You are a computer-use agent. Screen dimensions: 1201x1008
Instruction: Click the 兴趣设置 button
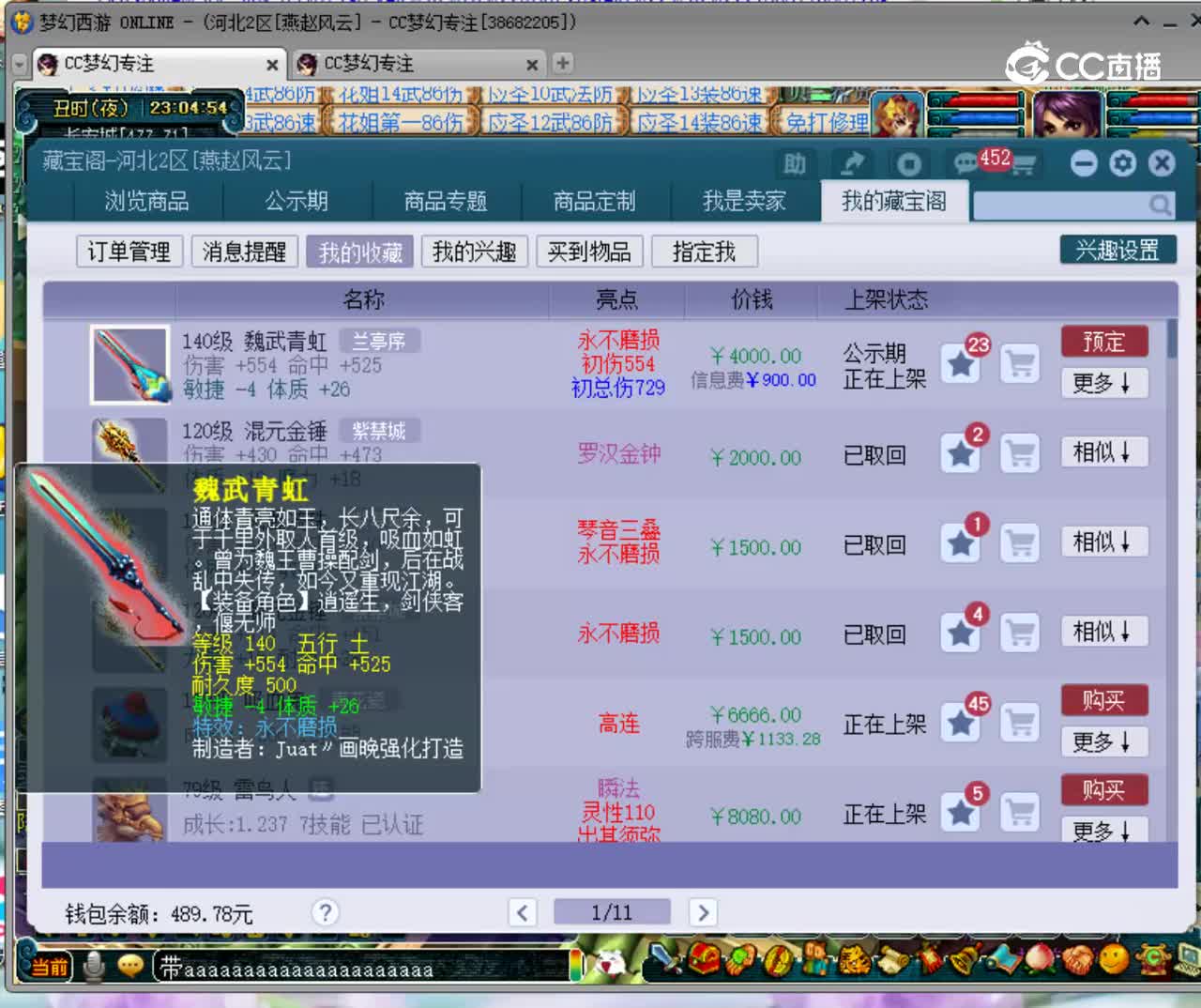(1117, 250)
